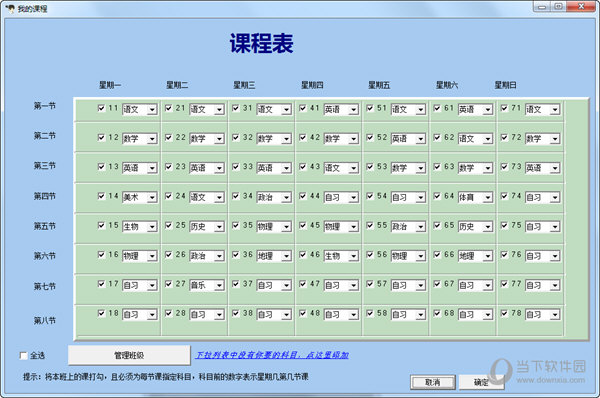Open subject dropdown for period 11
600x398 pixels.
pyautogui.click(x=152, y=110)
